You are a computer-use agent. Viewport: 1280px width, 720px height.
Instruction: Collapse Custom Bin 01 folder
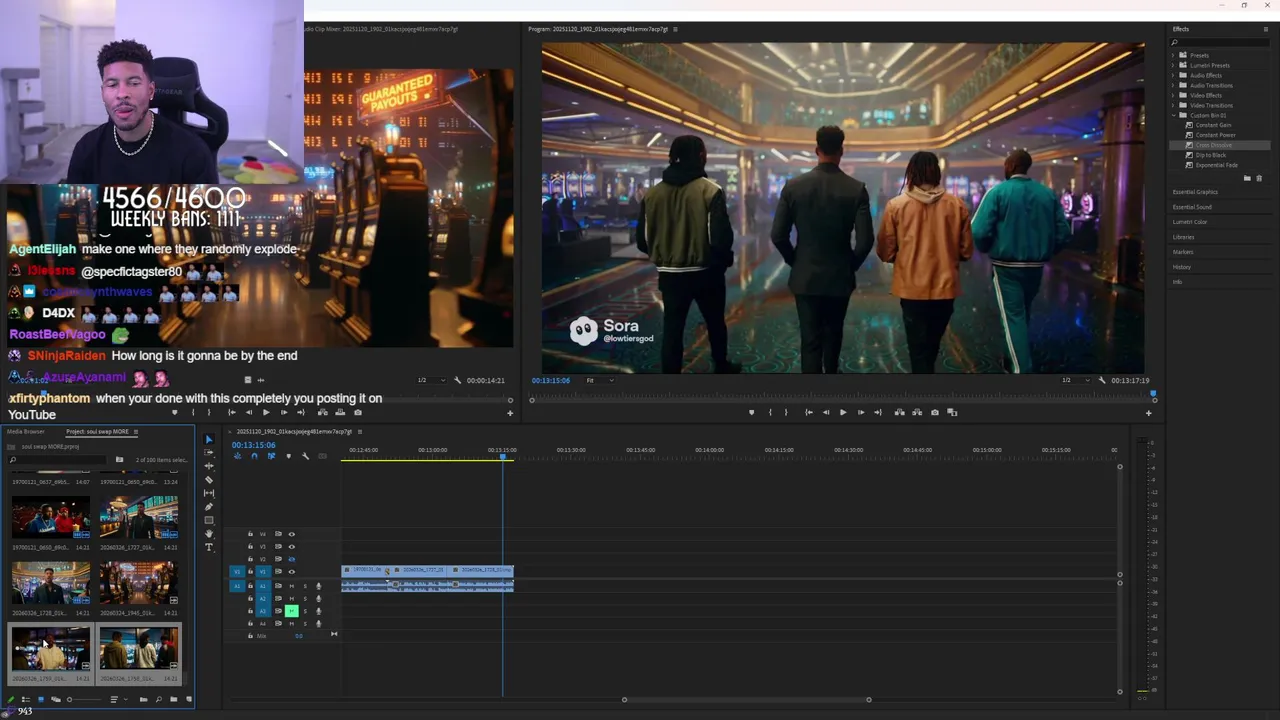pos(1175,115)
